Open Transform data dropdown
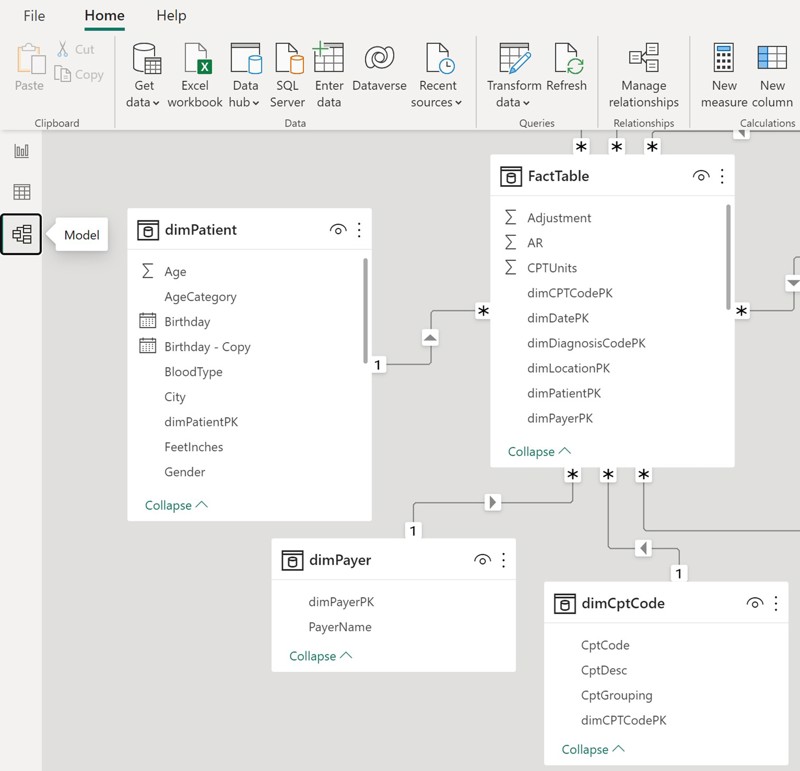 (x=514, y=75)
